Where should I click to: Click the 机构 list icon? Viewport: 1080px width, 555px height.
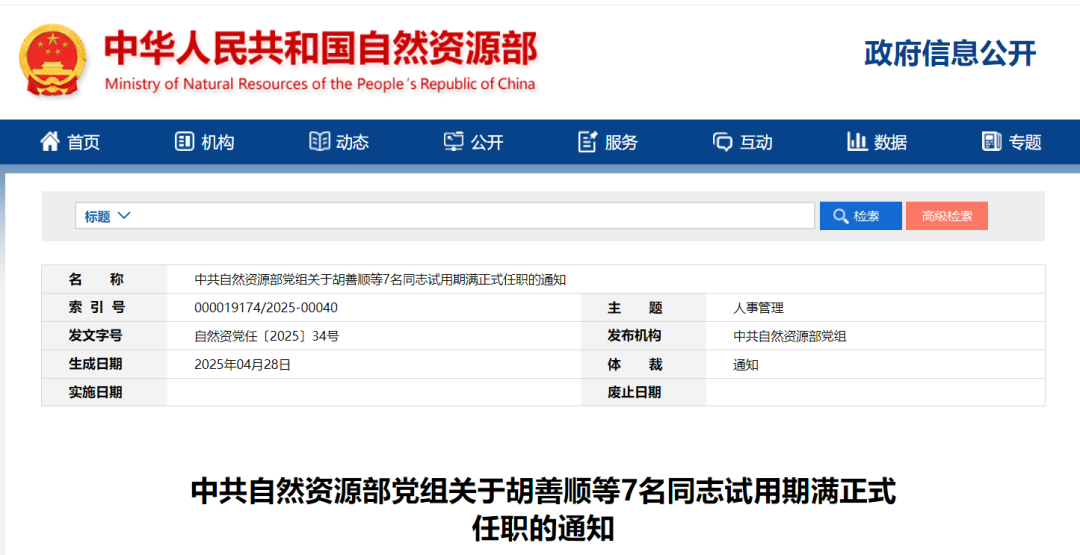(184, 141)
